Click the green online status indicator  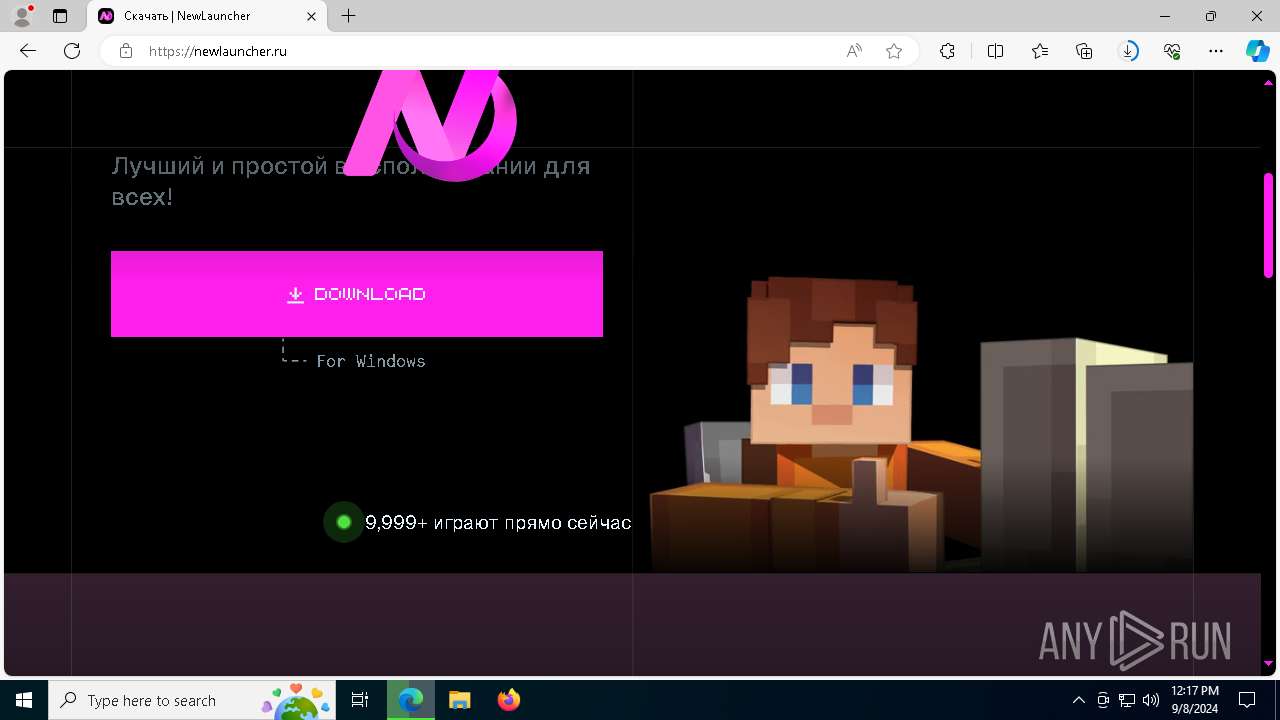click(x=344, y=522)
